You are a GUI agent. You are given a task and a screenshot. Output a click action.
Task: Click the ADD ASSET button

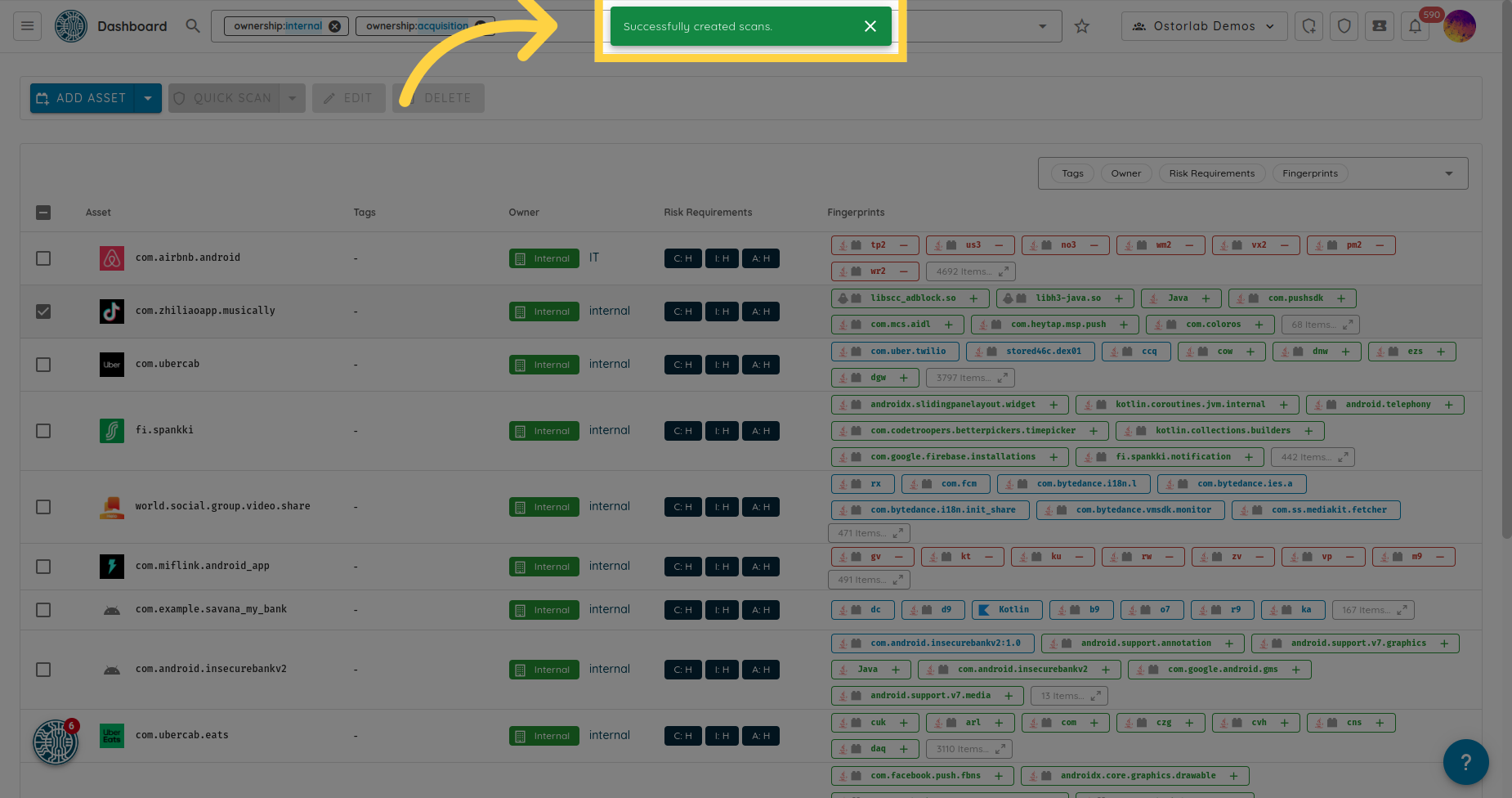[x=82, y=98]
